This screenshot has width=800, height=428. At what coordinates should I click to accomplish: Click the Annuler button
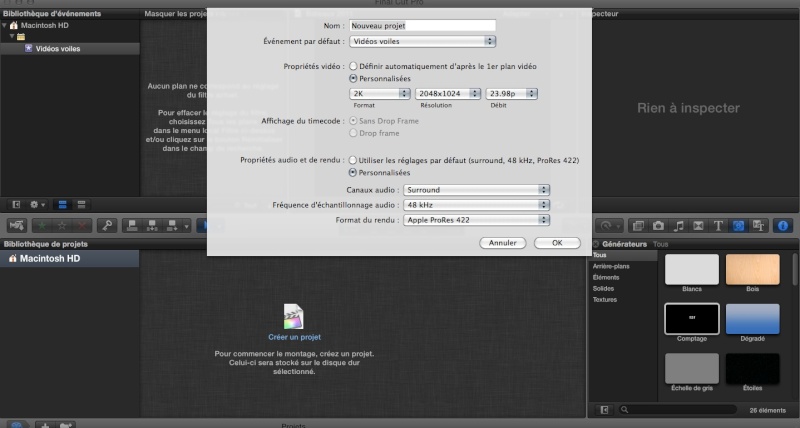pos(503,243)
